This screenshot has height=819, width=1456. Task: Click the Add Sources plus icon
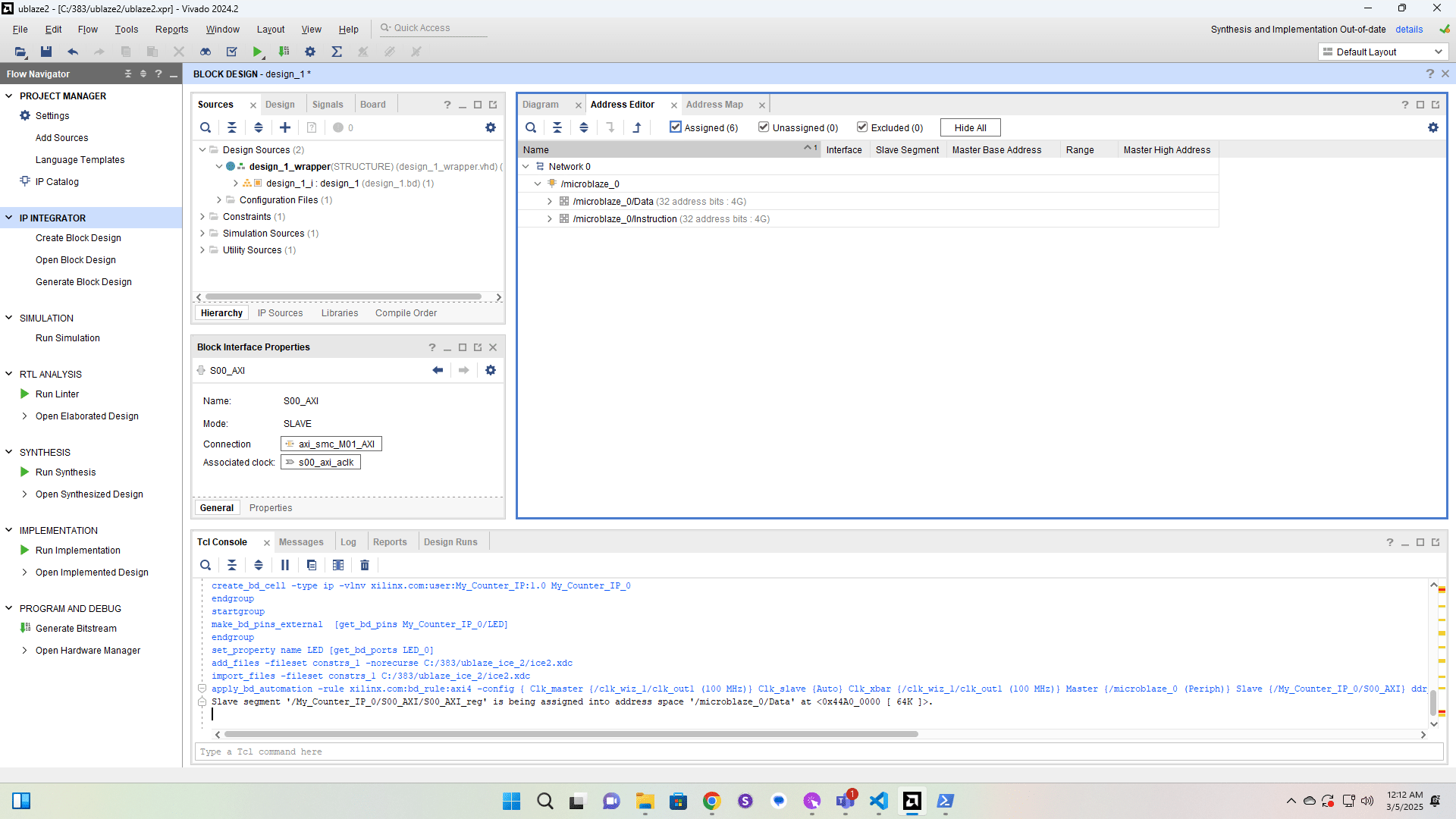285,127
